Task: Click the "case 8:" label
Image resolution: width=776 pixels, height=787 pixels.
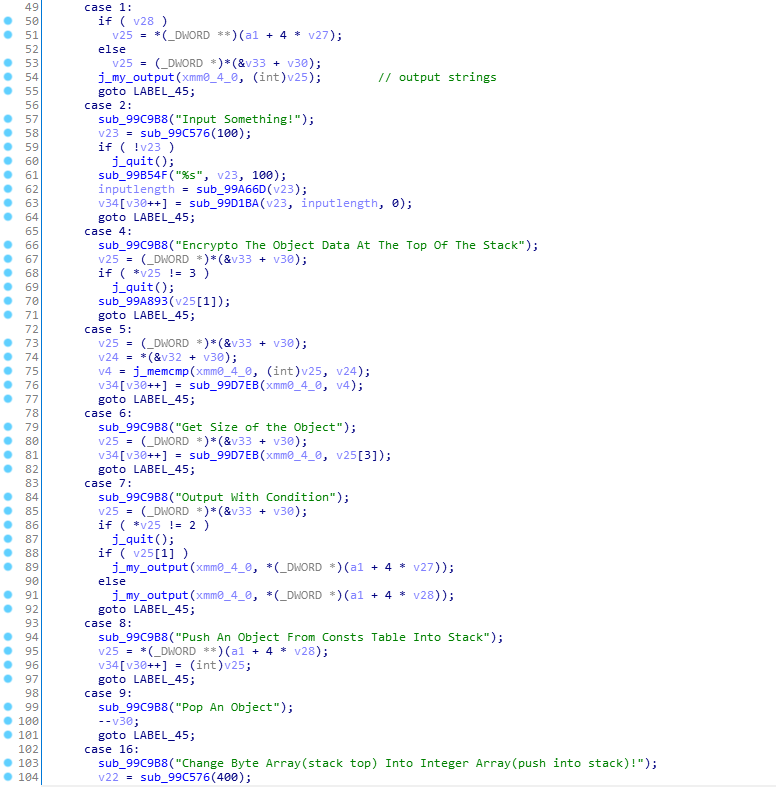Action: coord(108,623)
